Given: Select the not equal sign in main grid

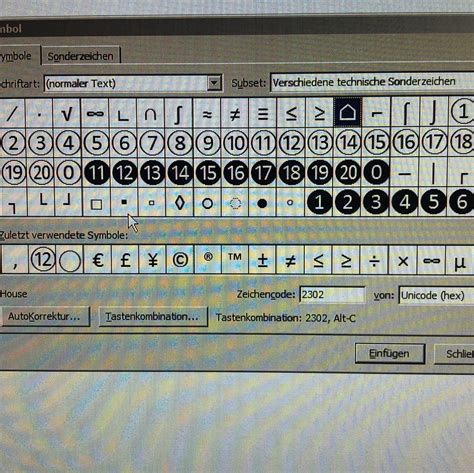Looking at the screenshot, I should [x=235, y=114].
